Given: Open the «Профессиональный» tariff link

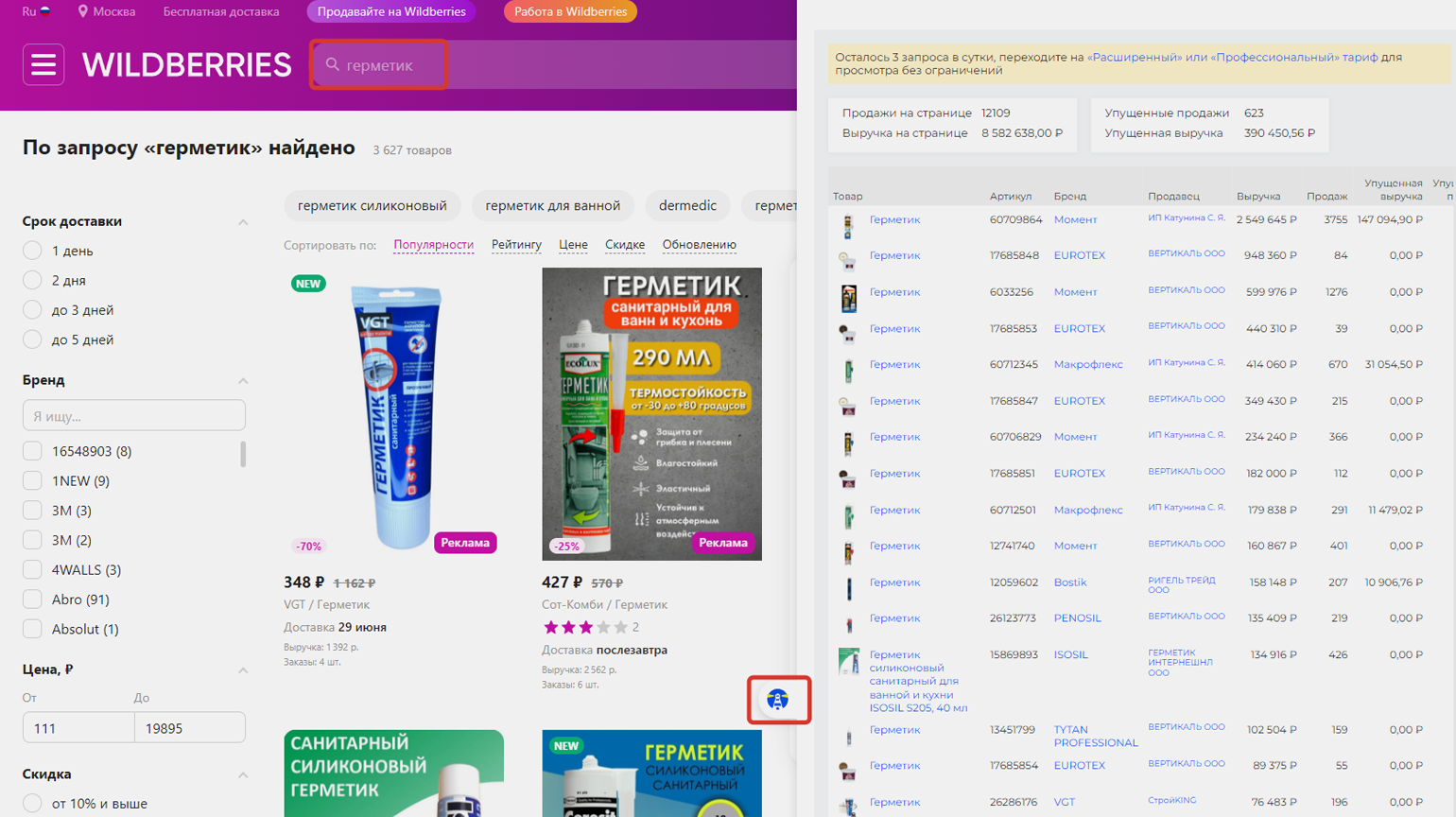Looking at the screenshot, I should pyautogui.click(x=1293, y=57).
